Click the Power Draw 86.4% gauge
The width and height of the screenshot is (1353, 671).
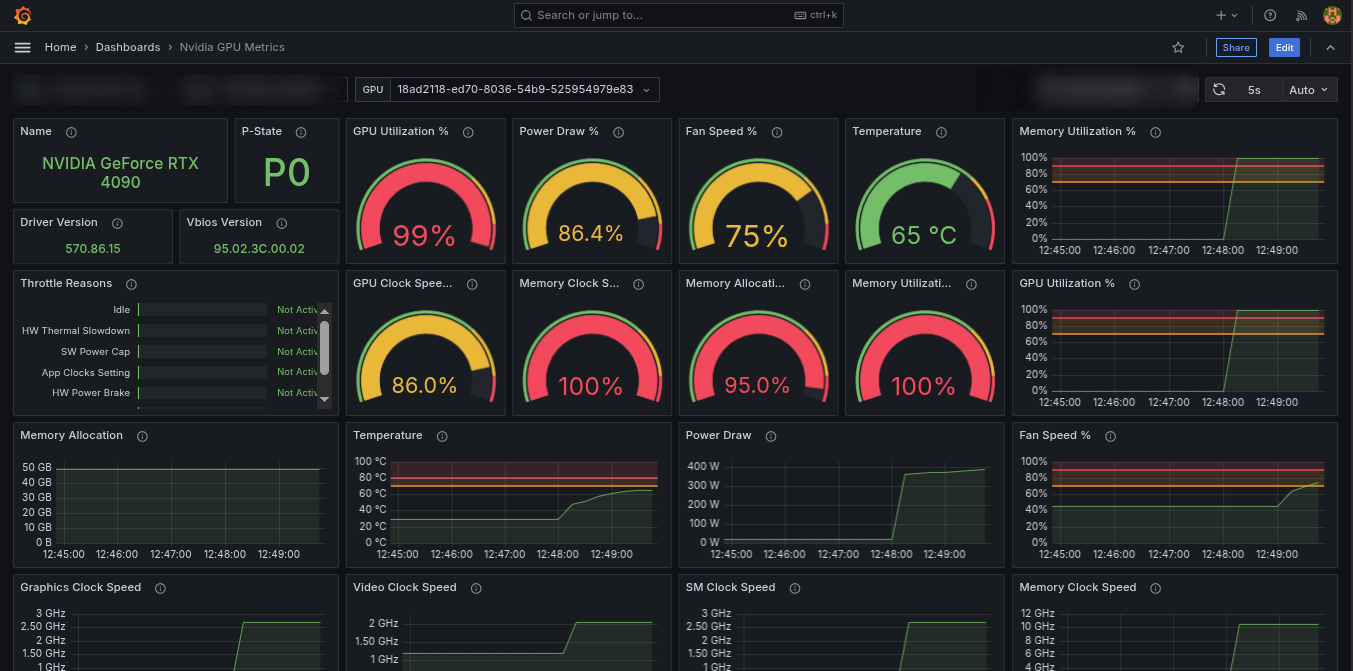590,205
